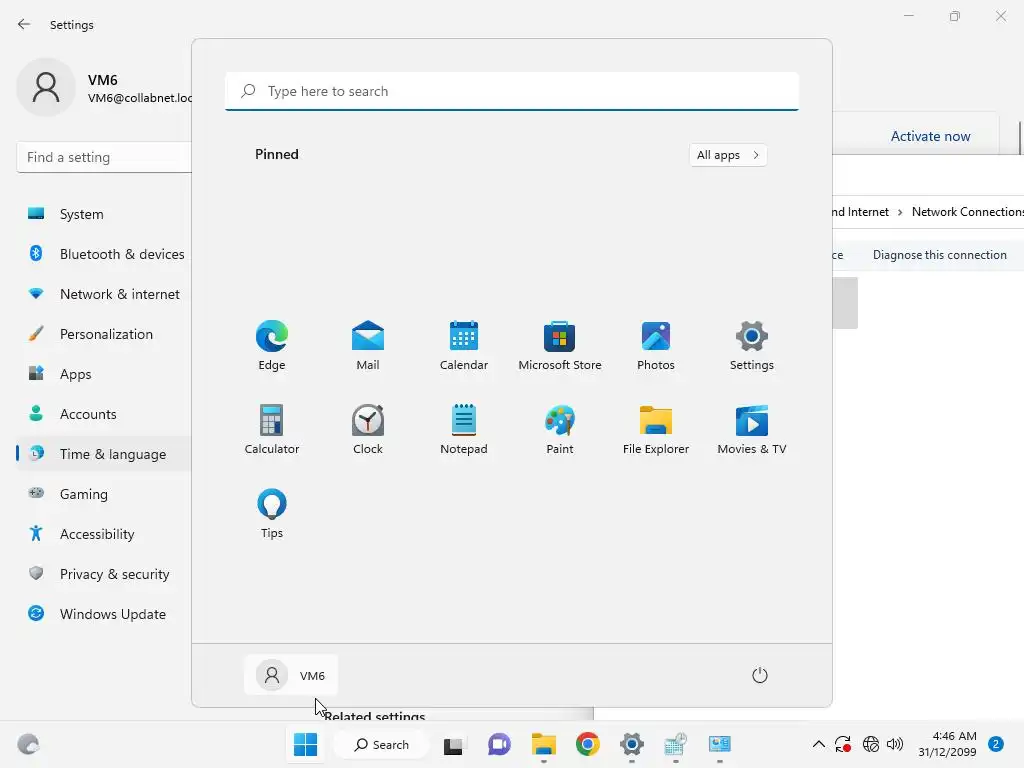Click the sync status tray icon
The image size is (1024, 768).
(x=843, y=744)
